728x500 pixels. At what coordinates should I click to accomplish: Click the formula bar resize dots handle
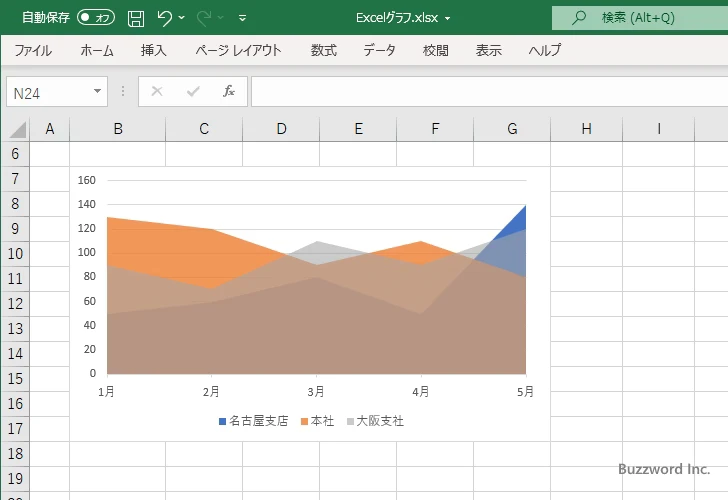123,91
